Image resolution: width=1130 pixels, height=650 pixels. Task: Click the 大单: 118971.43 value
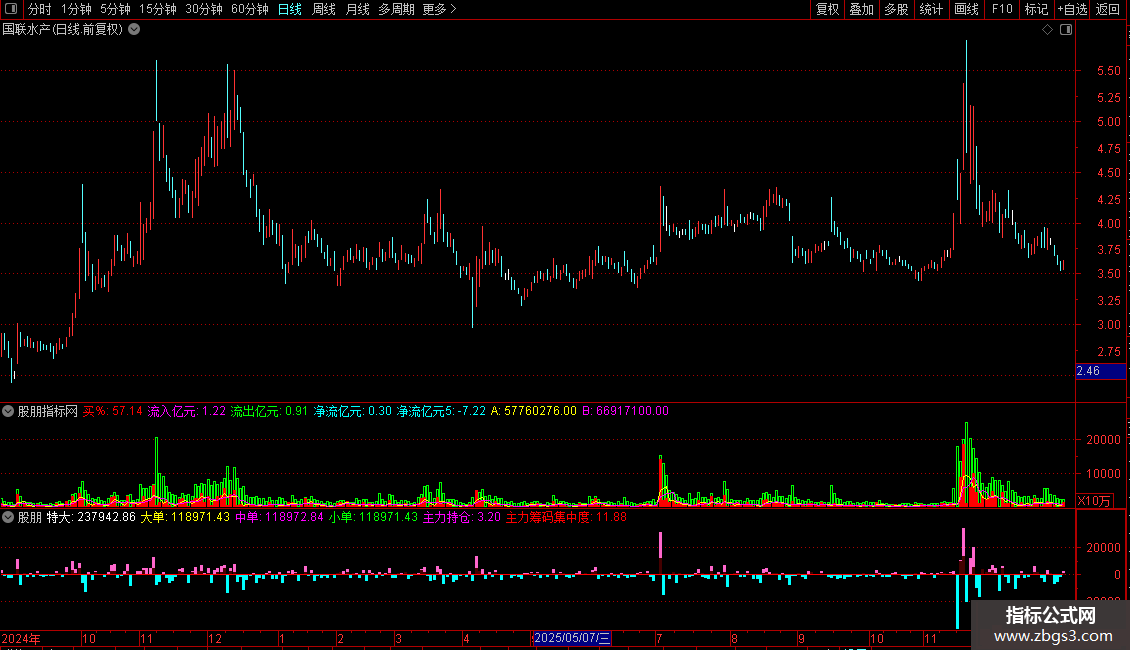[185, 517]
